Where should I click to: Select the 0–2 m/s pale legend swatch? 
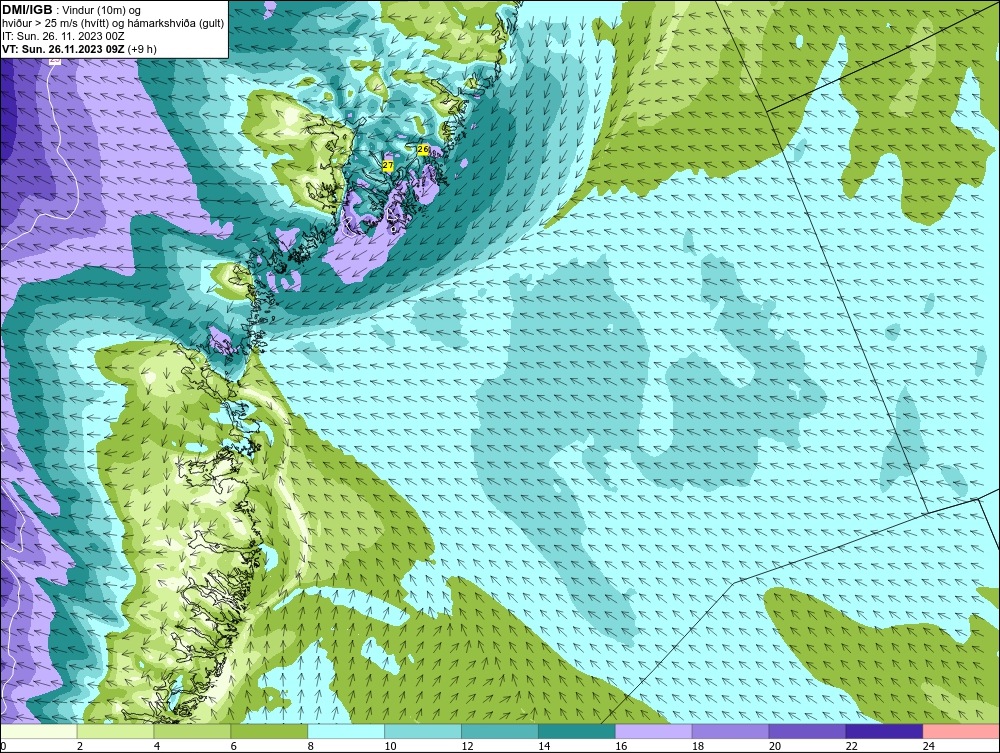point(38,731)
